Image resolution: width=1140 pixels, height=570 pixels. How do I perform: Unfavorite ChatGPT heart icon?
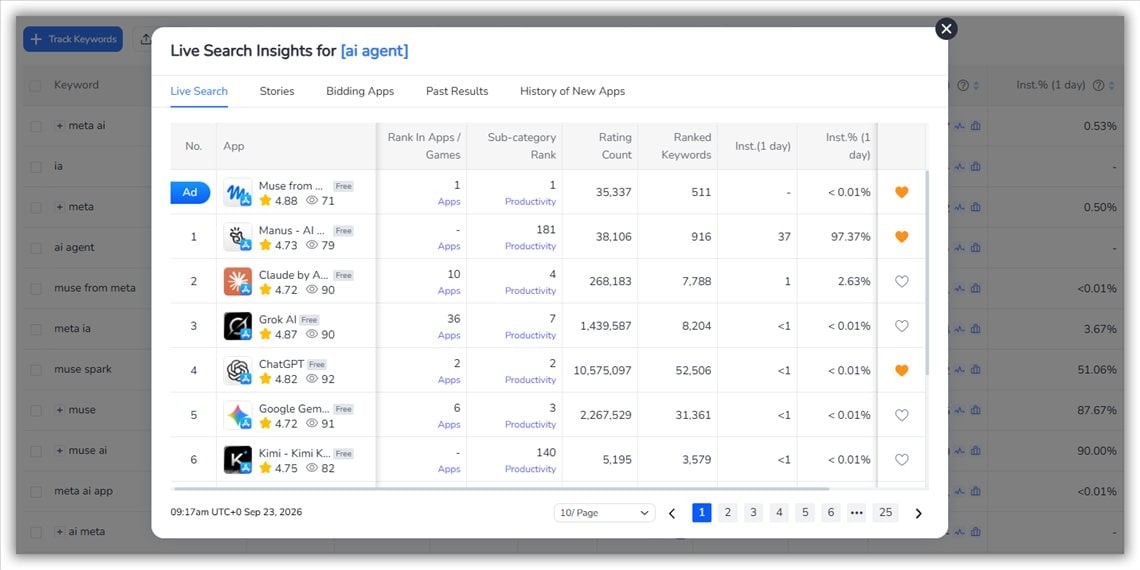pyautogui.click(x=902, y=371)
